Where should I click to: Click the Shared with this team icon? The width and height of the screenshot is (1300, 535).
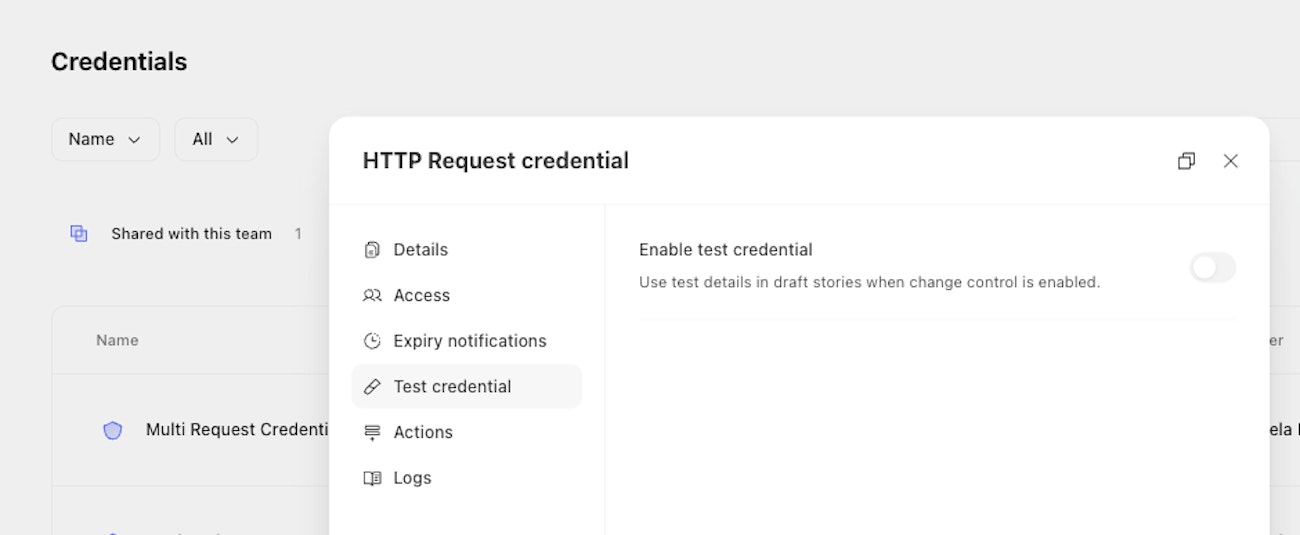(79, 234)
